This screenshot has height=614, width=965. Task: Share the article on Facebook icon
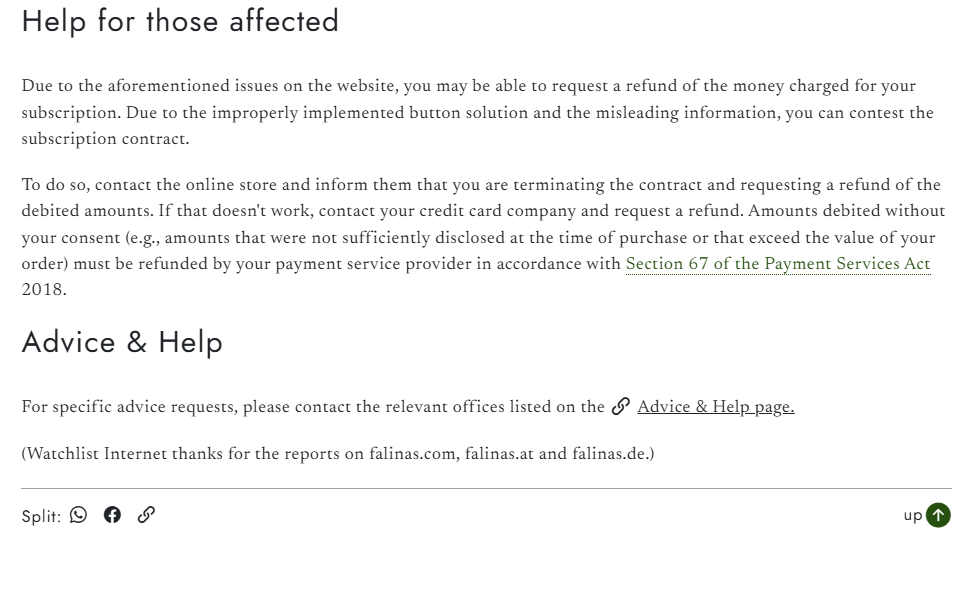tap(112, 515)
